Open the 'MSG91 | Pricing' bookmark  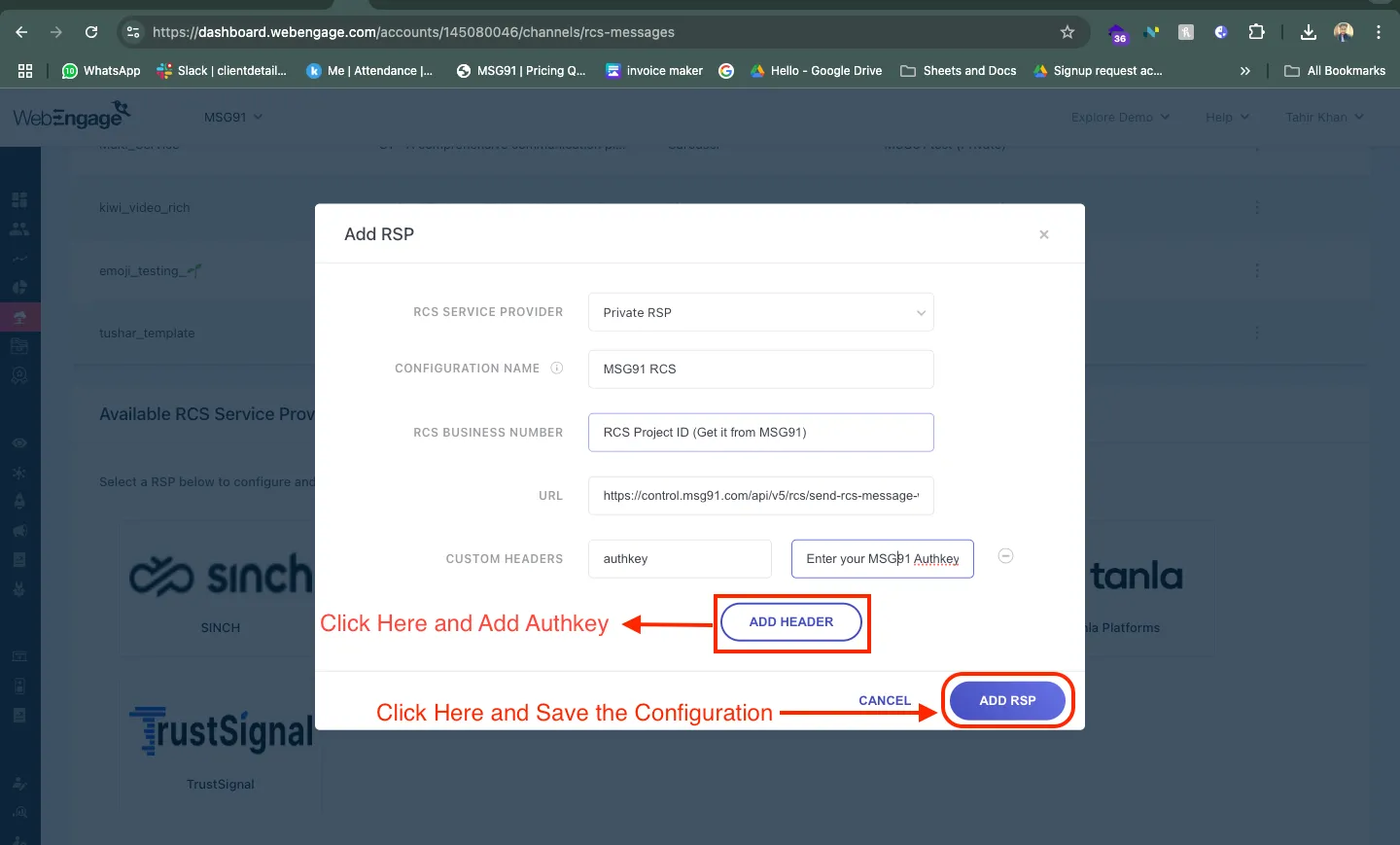521,71
